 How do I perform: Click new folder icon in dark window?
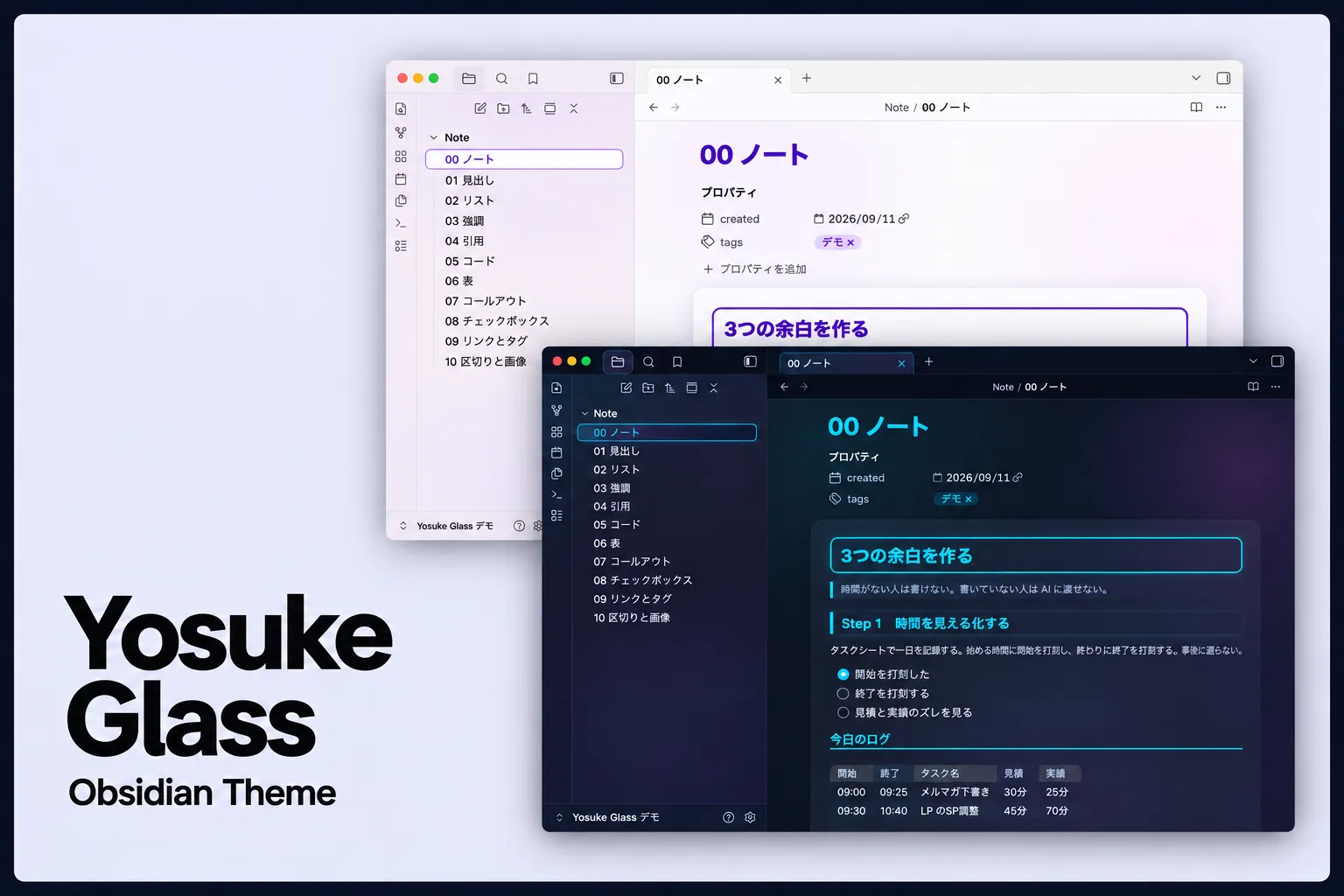pyautogui.click(x=648, y=388)
